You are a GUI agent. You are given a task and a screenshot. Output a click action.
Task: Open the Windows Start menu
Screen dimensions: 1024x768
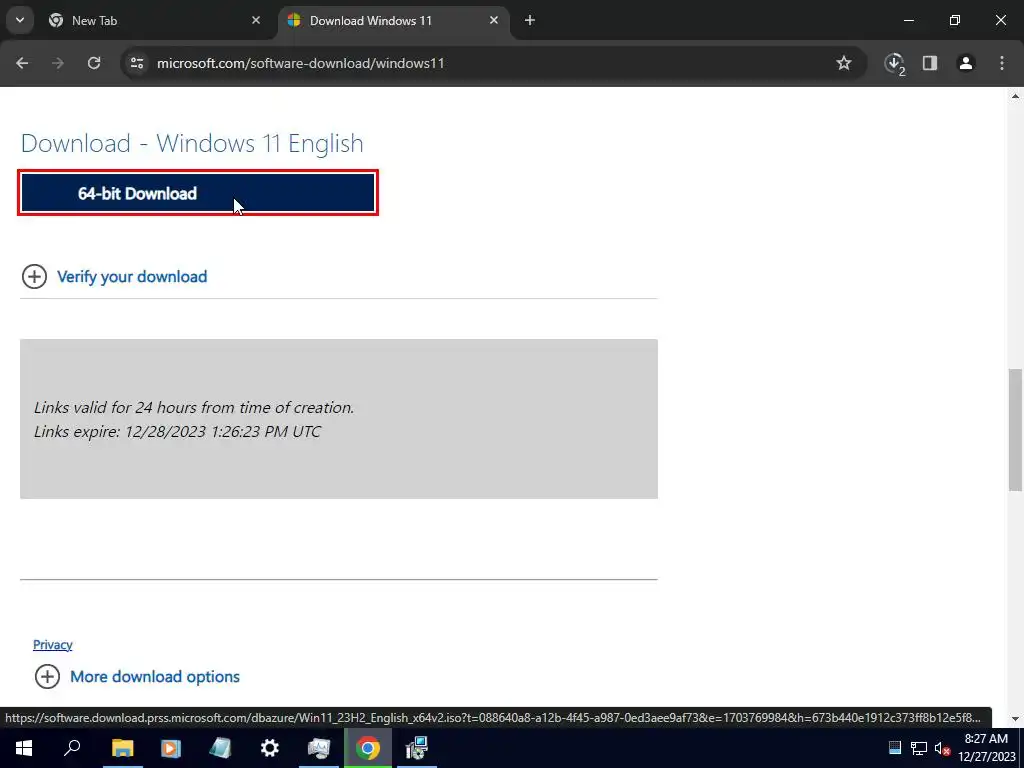click(24, 748)
